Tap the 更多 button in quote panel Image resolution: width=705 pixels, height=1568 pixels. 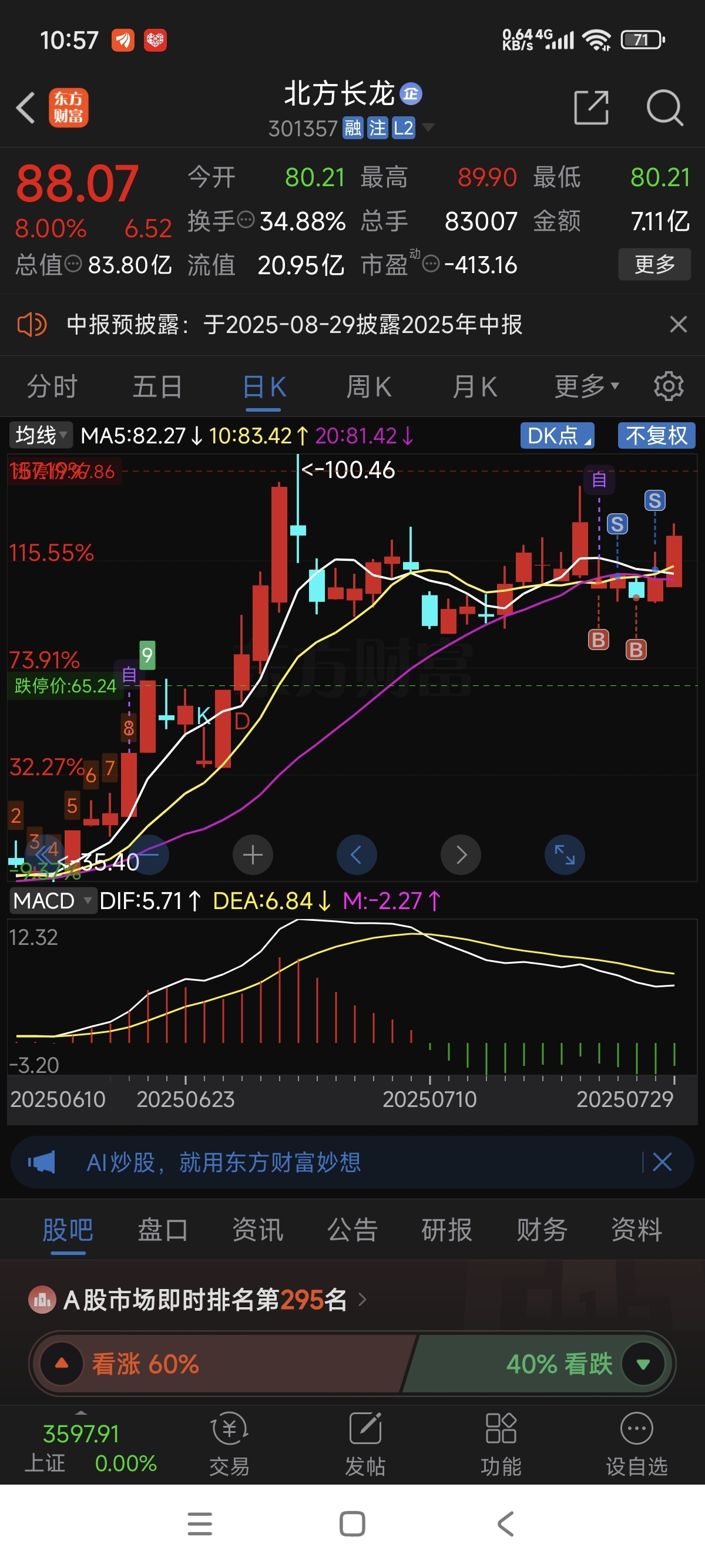[x=654, y=264]
